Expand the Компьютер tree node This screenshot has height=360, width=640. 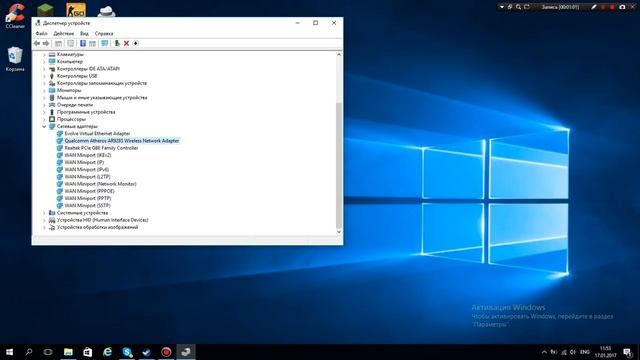[x=44, y=62]
